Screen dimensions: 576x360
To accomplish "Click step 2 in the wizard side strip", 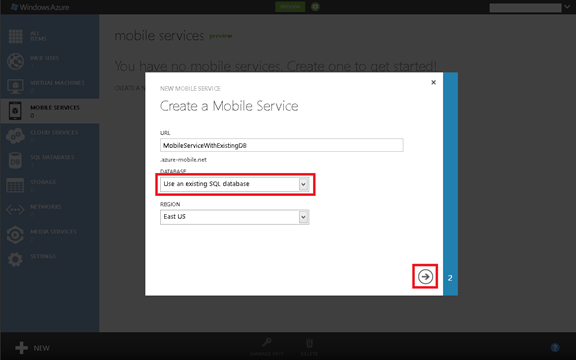I will [x=450, y=278].
